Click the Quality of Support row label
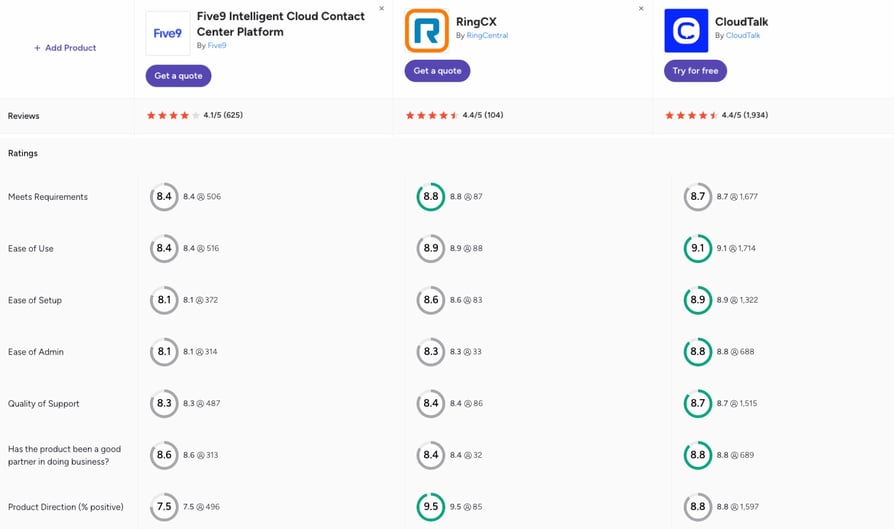The width and height of the screenshot is (894, 529). [x=43, y=404]
